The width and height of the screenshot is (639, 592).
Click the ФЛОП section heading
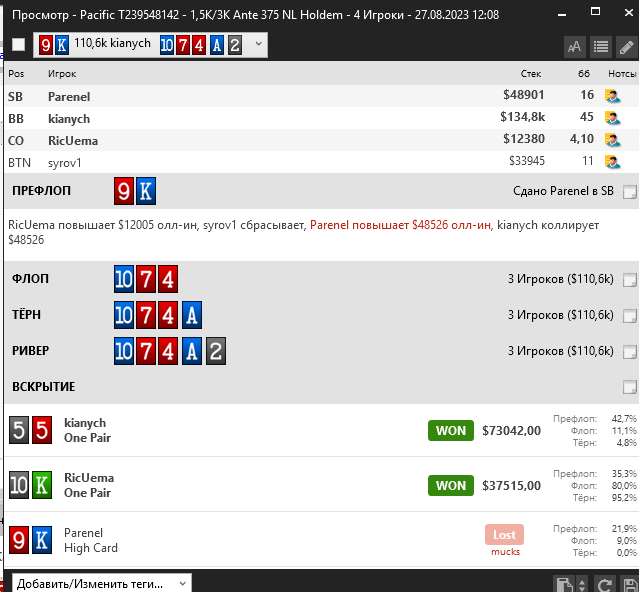click(x=30, y=279)
